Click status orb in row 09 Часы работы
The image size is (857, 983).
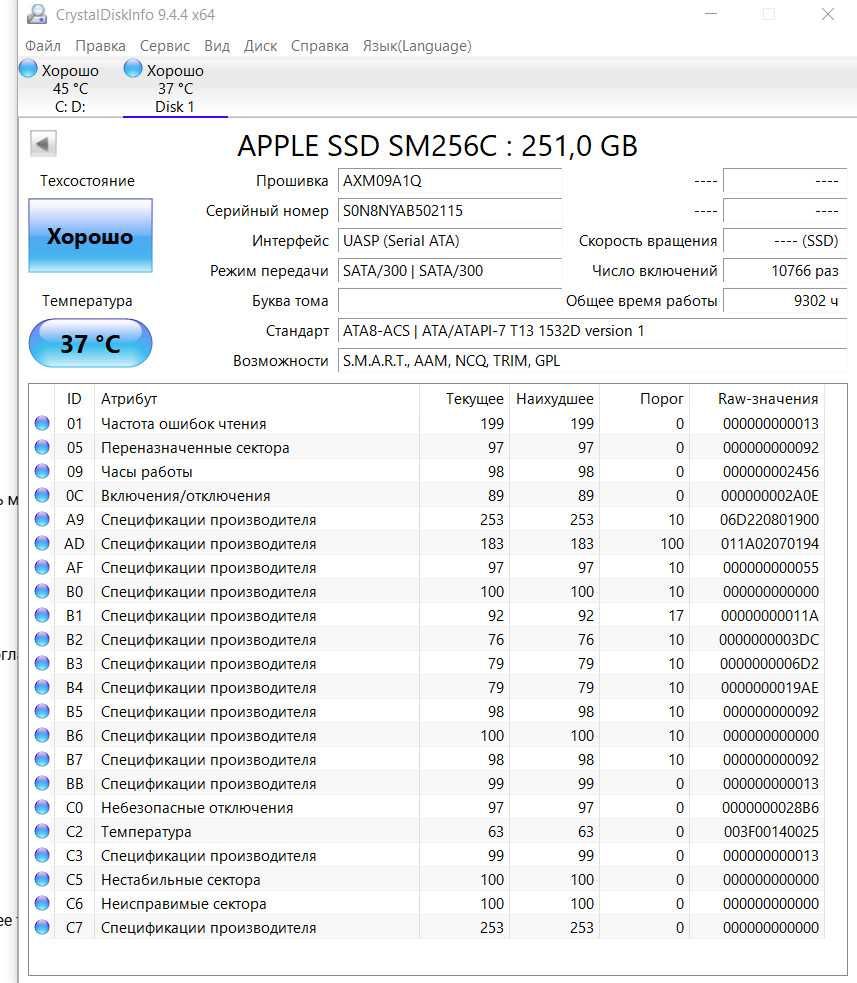click(42, 471)
